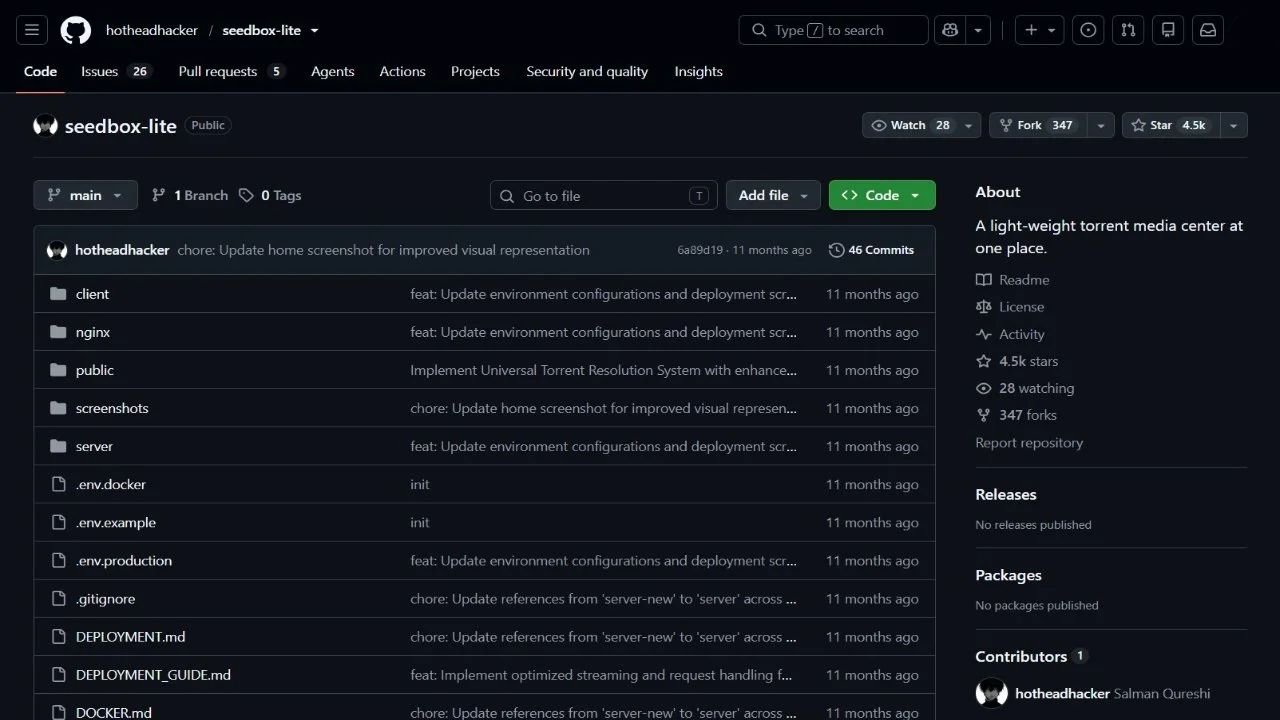
Task: Open the issues icon in header
Action: pyautogui.click(x=1088, y=30)
